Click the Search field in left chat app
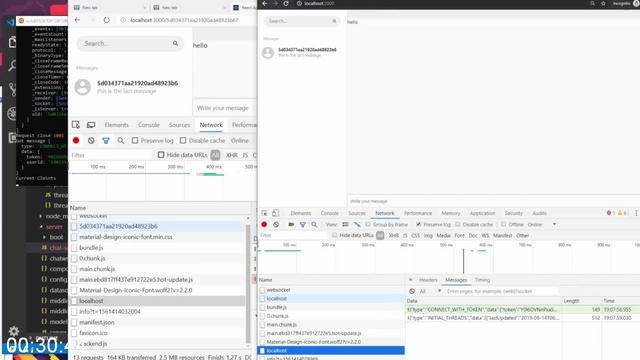This screenshot has height=360, width=640. pyautogui.click(x=130, y=43)
